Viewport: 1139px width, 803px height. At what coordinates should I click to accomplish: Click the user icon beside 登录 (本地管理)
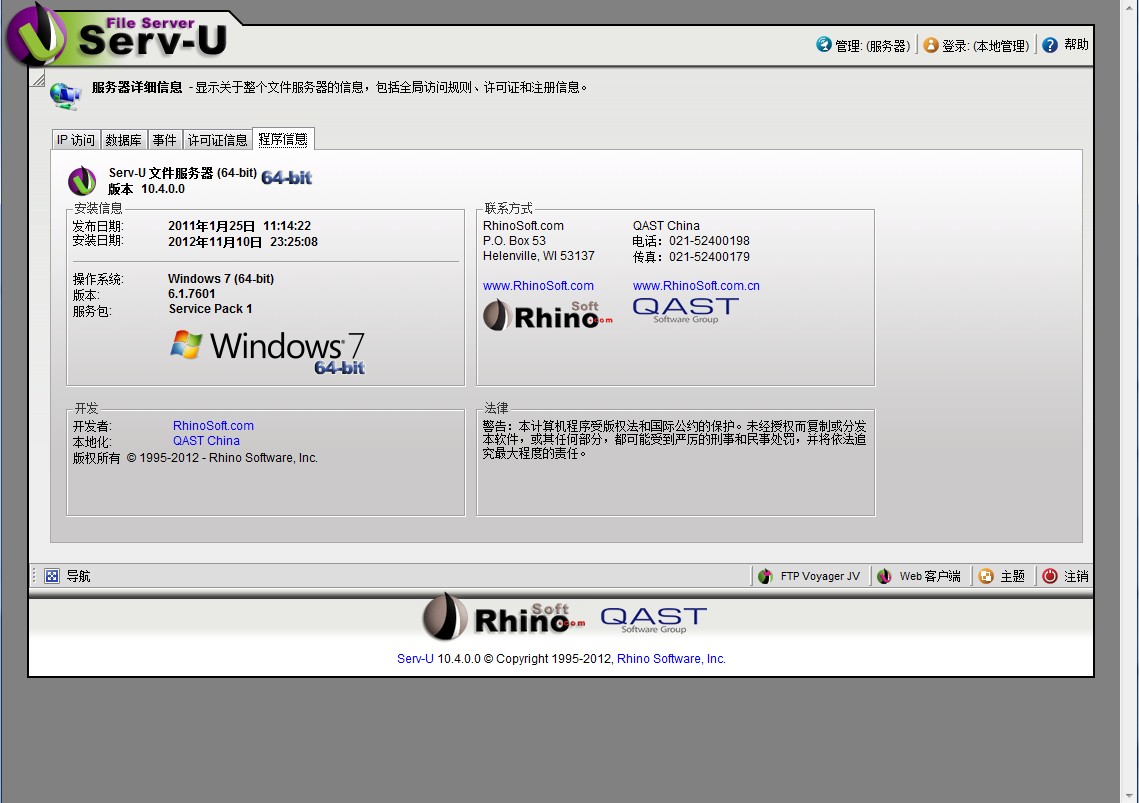[931, 45]
